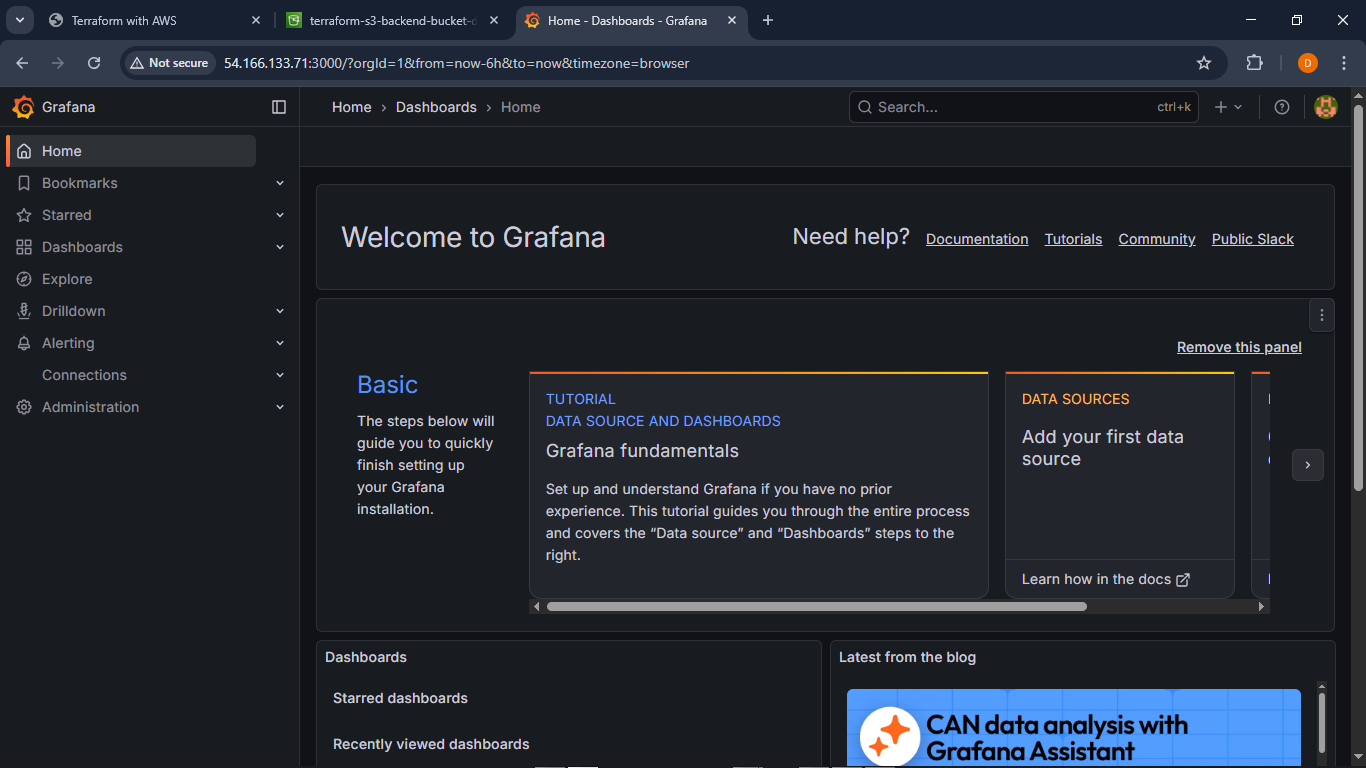Click the Grafana logo in sidebar

[23, 107]
